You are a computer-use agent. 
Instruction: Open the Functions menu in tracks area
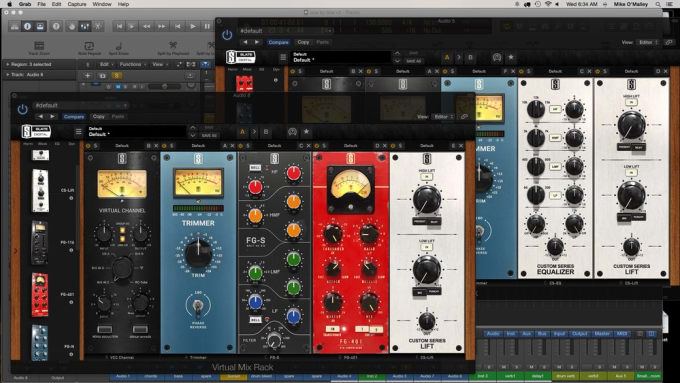pyautogui.click(x=131, y=64)
